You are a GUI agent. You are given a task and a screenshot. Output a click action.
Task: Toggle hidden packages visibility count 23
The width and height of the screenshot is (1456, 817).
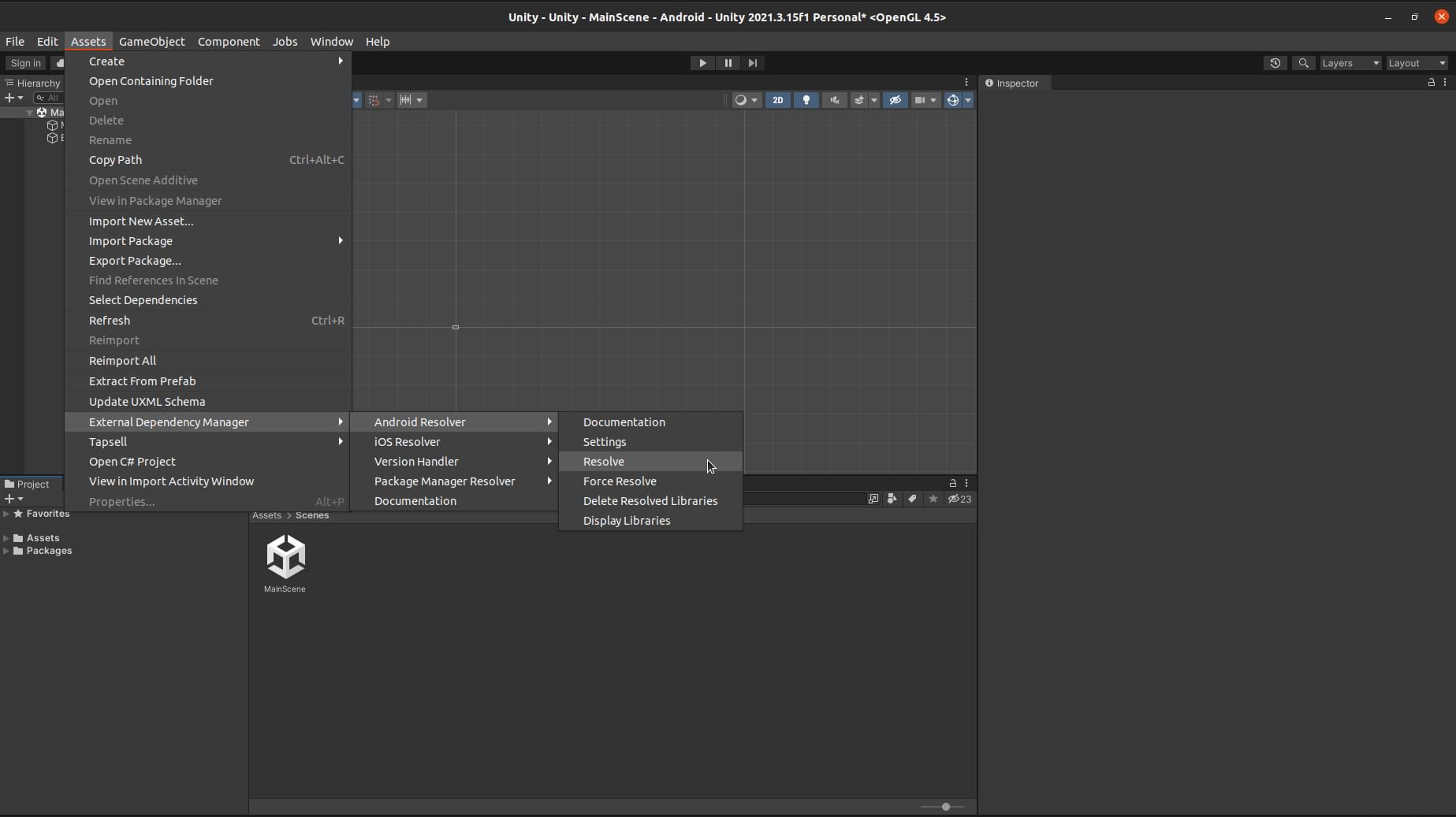click(x=959, y=499)
